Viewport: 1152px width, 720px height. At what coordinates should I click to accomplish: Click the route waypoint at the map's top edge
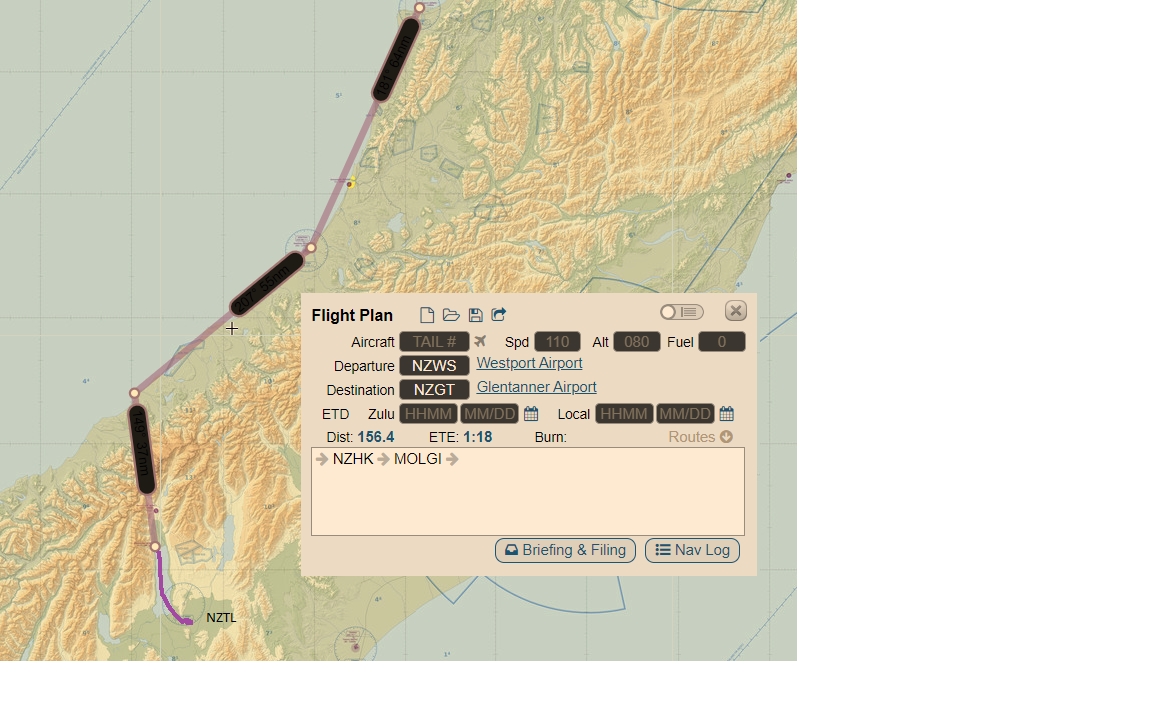(420, 8)
